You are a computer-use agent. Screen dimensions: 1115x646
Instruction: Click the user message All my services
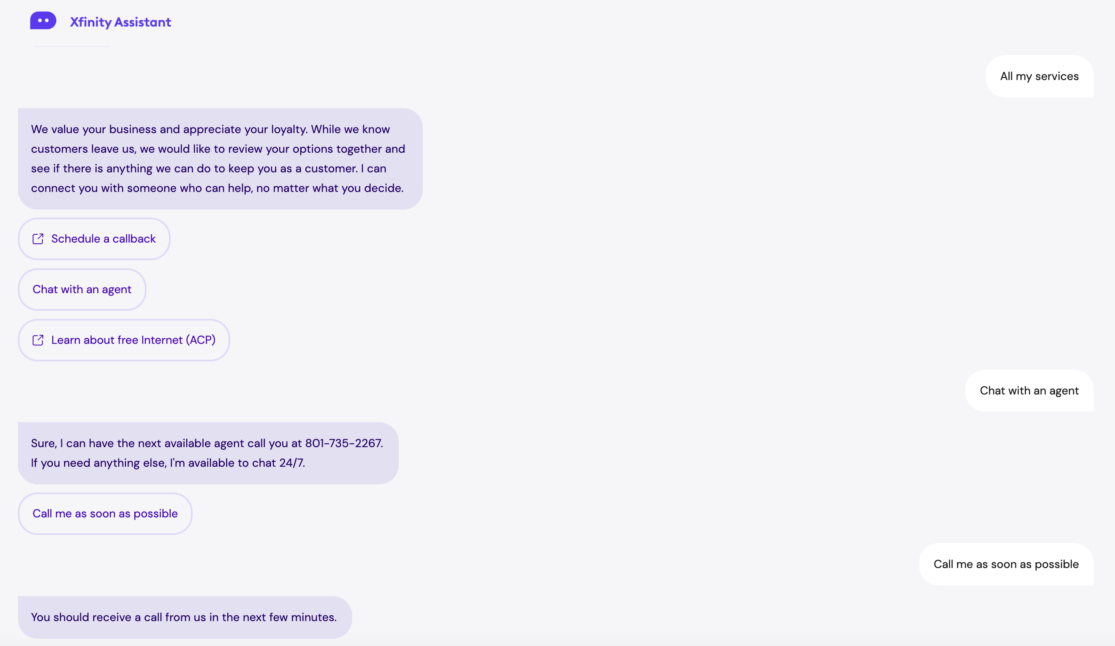[x=1039, y=76]
